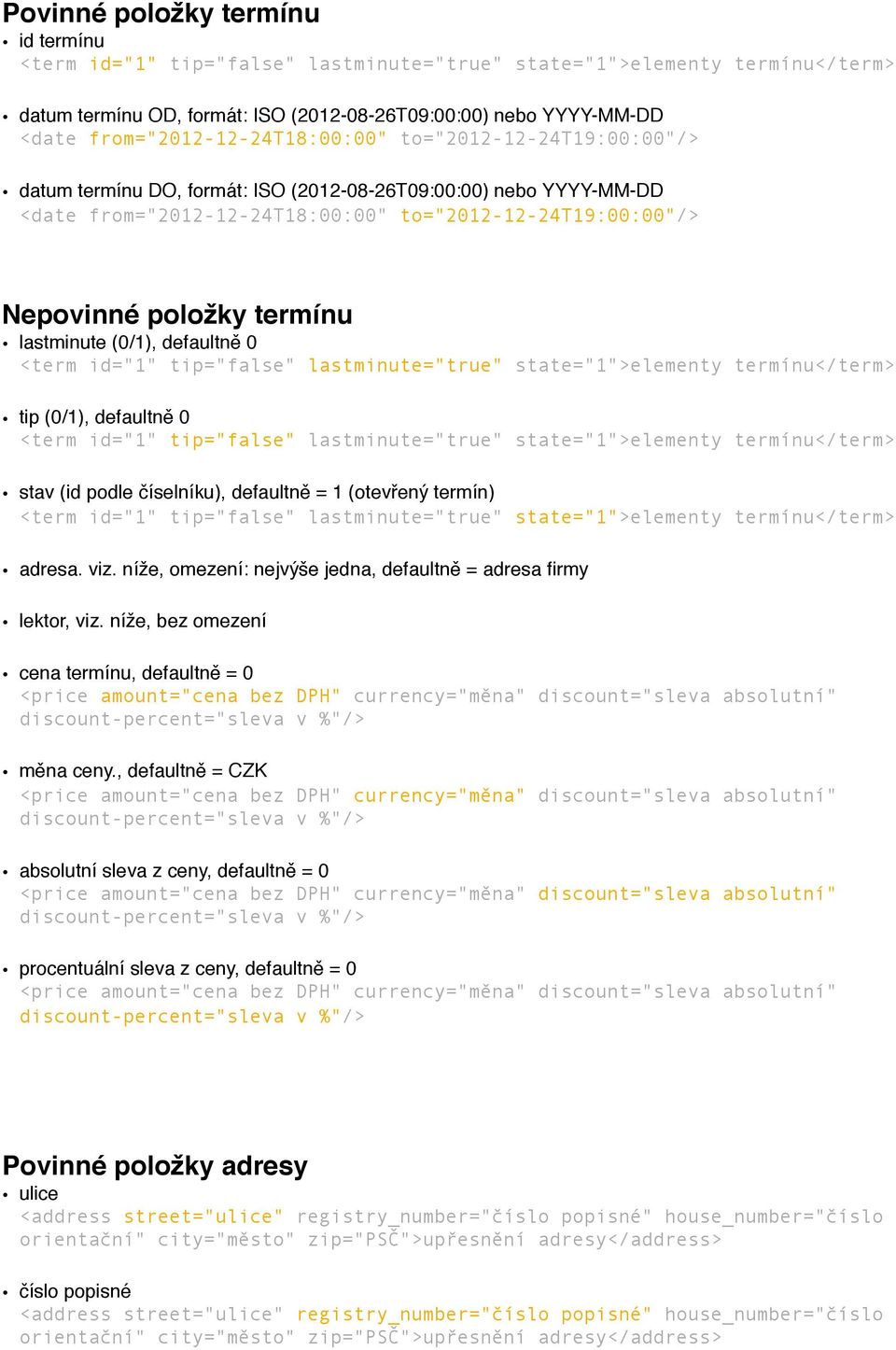The height and width of the screenshot is (1350, 896).
Task: Click the "lektor, viz. níže, bez omezení" line
Action: [143, 621]
